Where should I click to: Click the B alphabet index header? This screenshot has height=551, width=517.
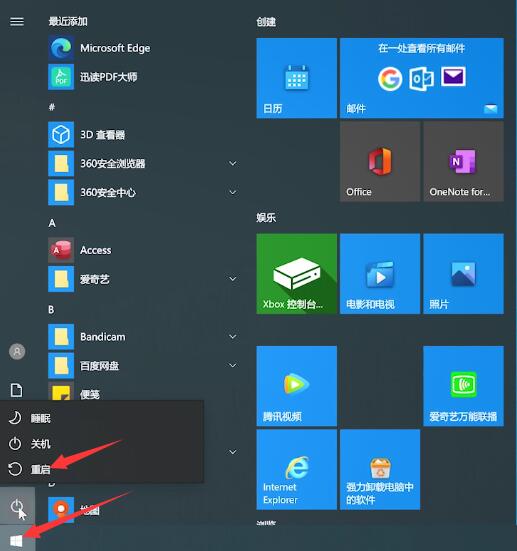tap(51, 310)
